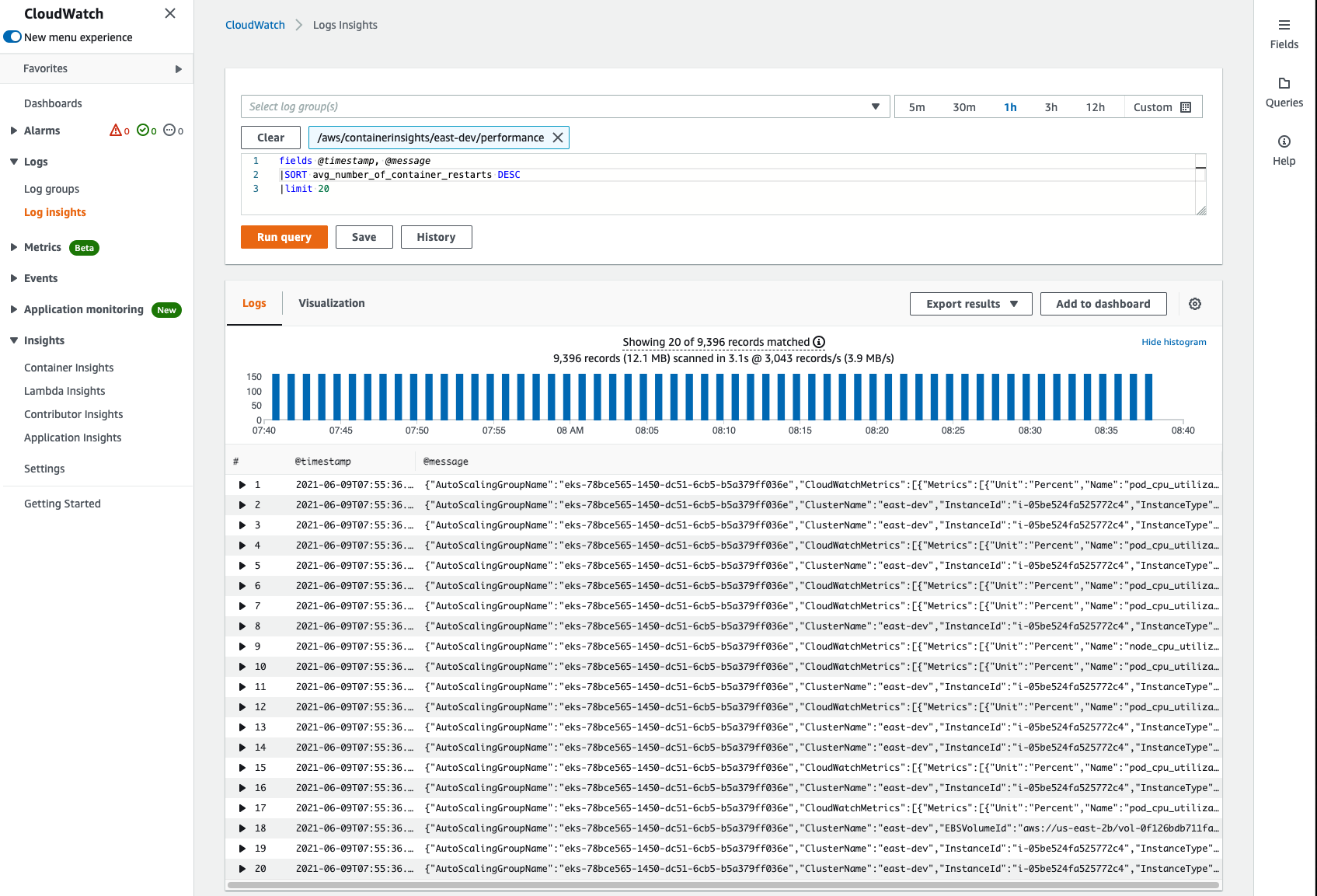Click the alarms OK checkmark icon

point(142,131)
